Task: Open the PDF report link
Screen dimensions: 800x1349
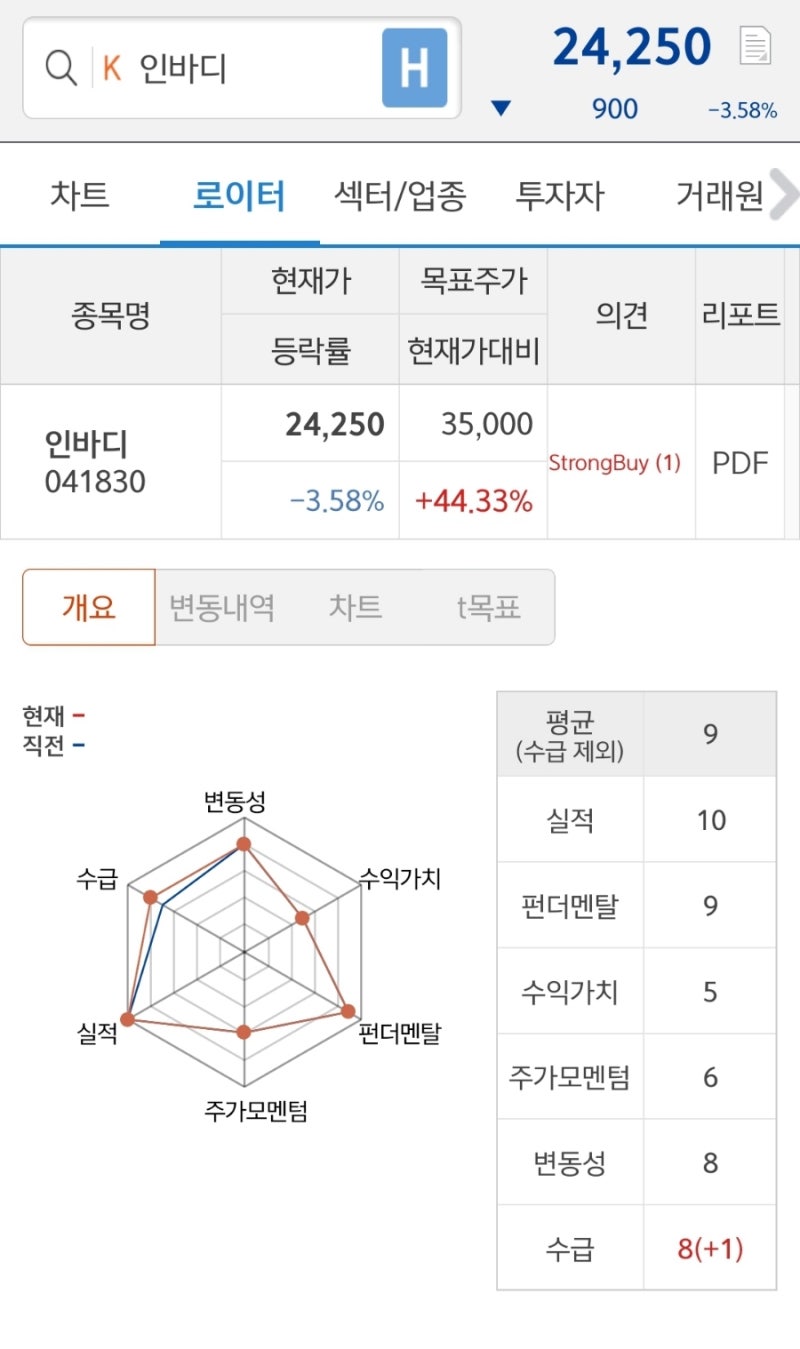Action: click(740, 463)
